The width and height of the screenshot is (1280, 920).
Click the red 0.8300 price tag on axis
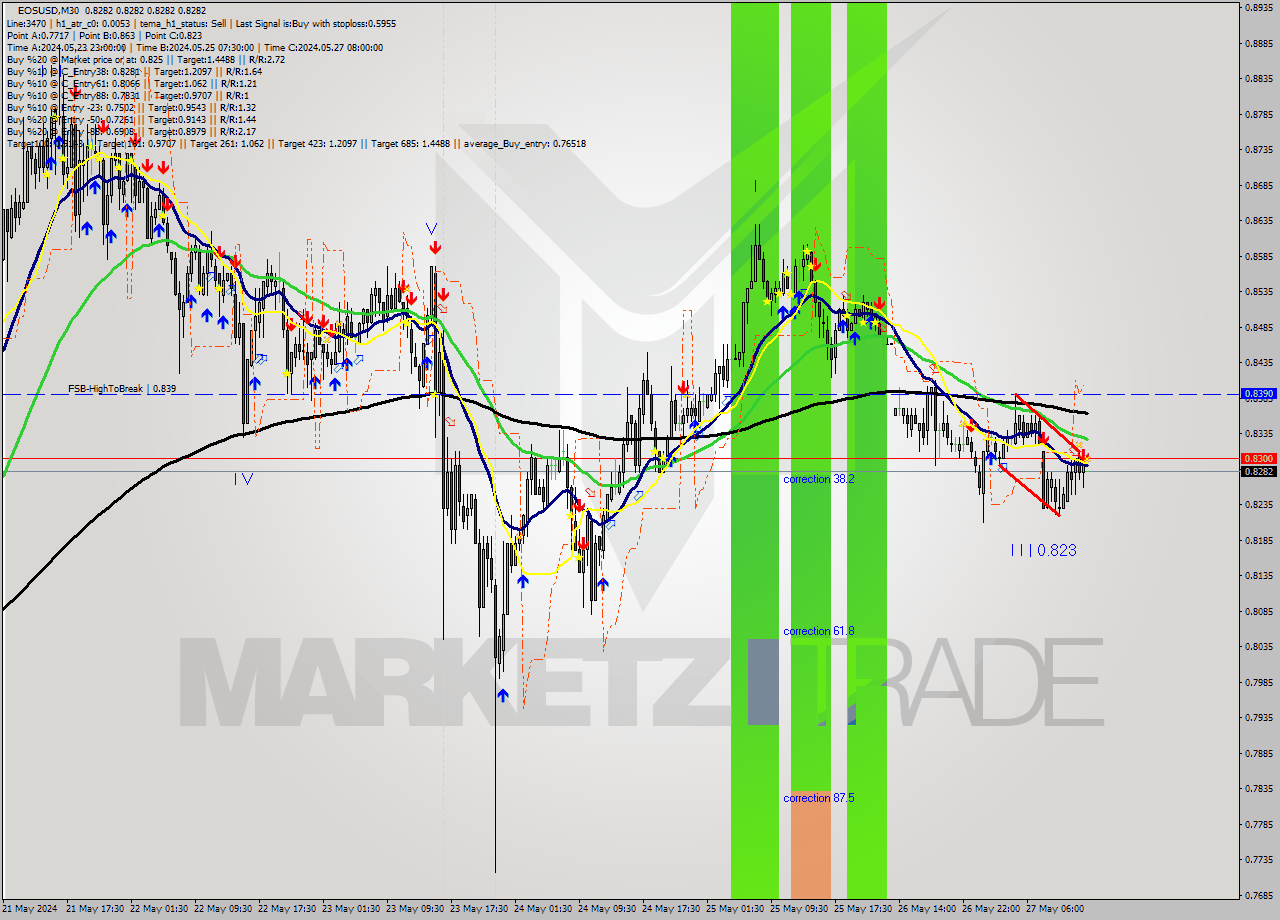pos(1257,458)
